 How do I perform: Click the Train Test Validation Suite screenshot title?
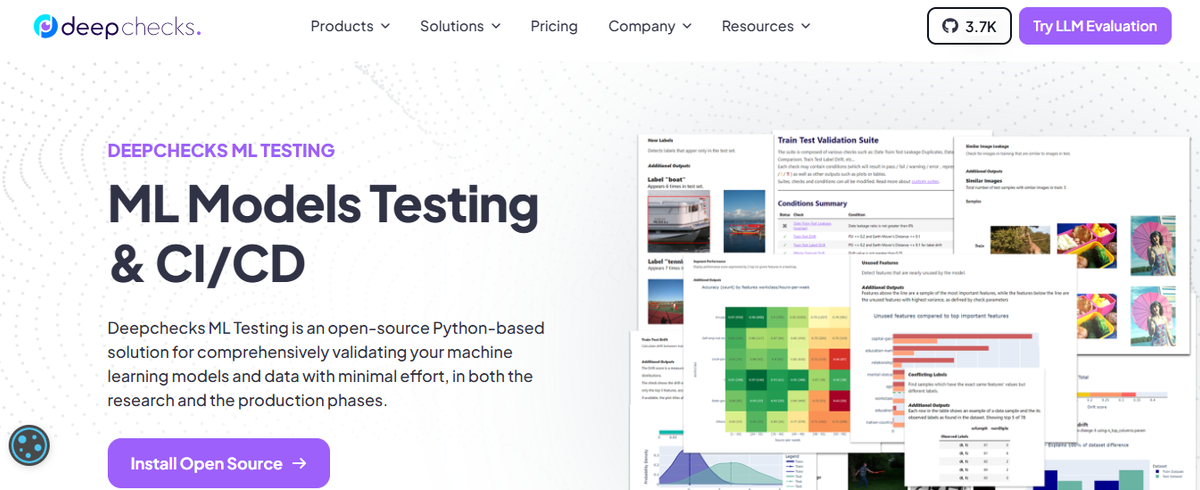(827, 141)
